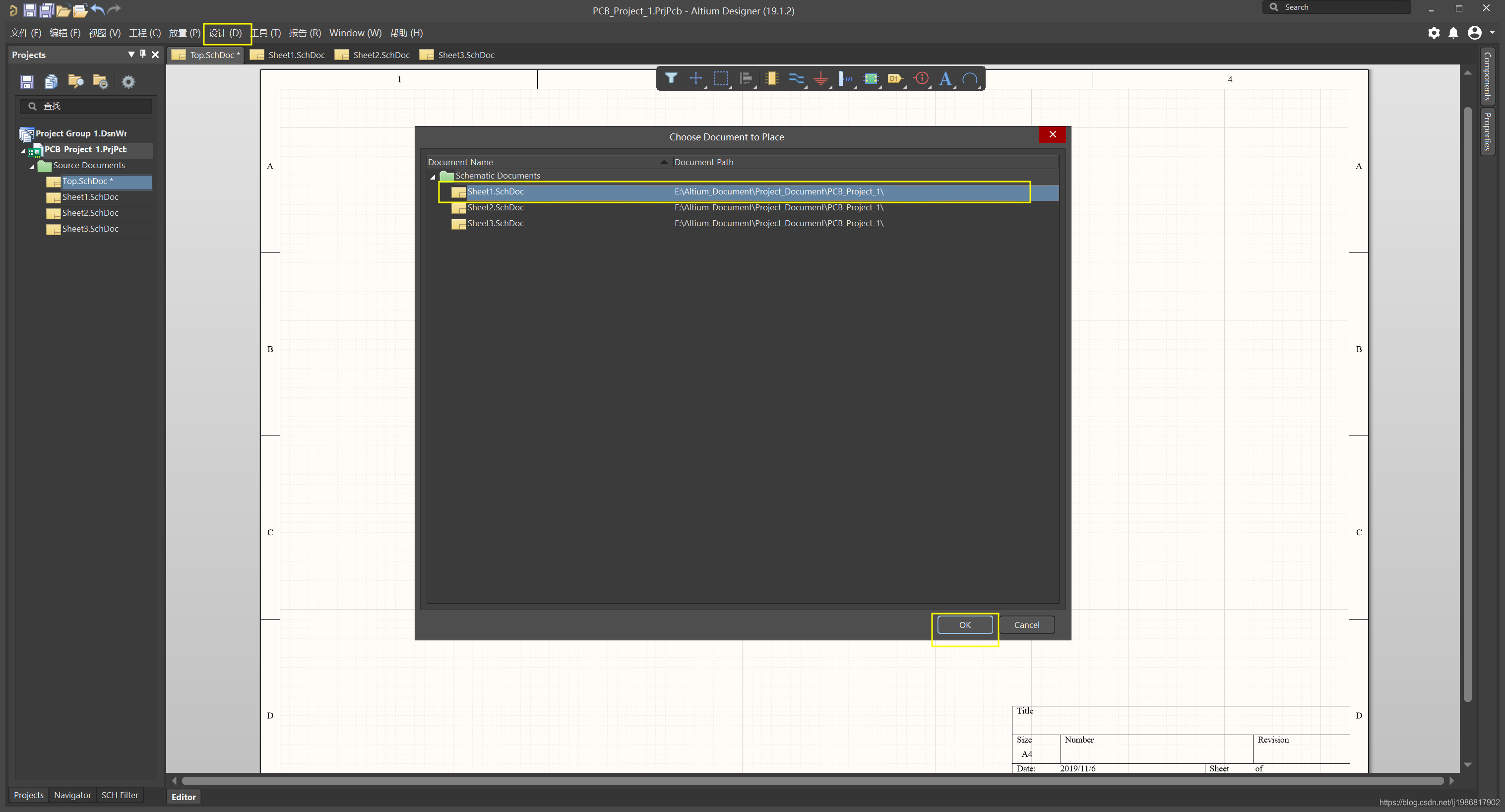Collapse the Schematic Documents tree node

click(433, 176)
